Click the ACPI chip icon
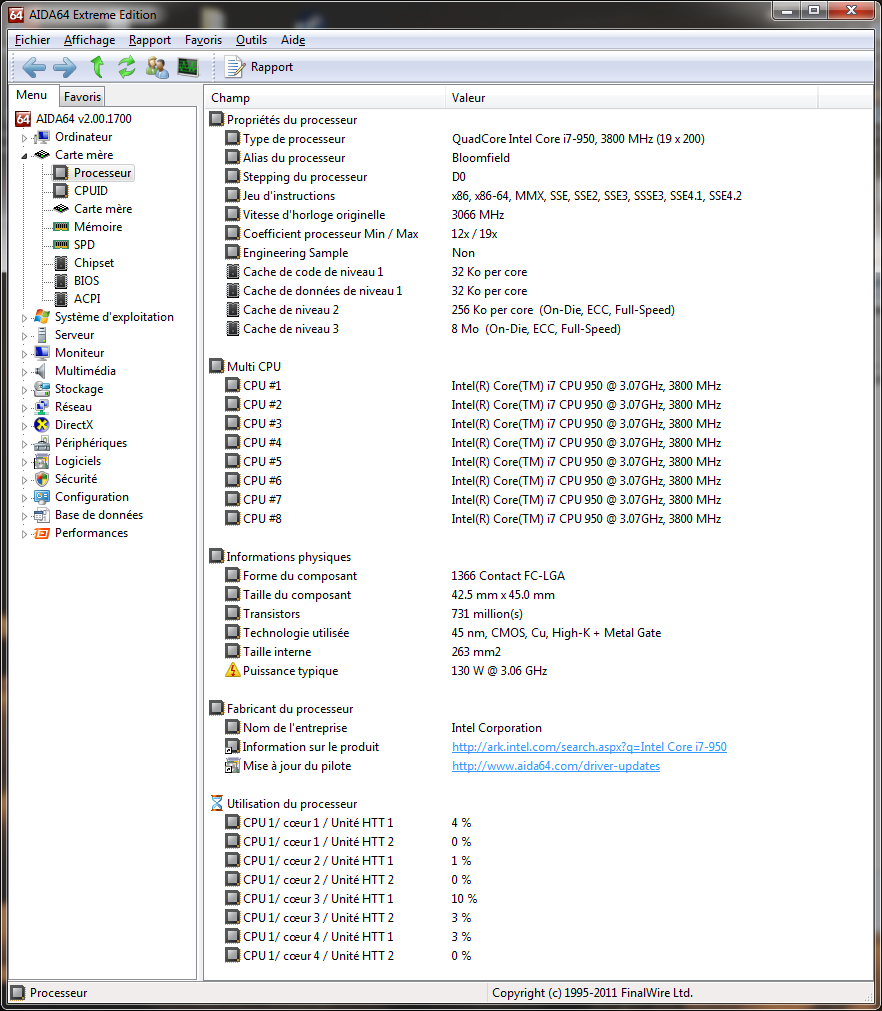The width and height of the screenshot is (882, 1011). click(x=61, y=299)
